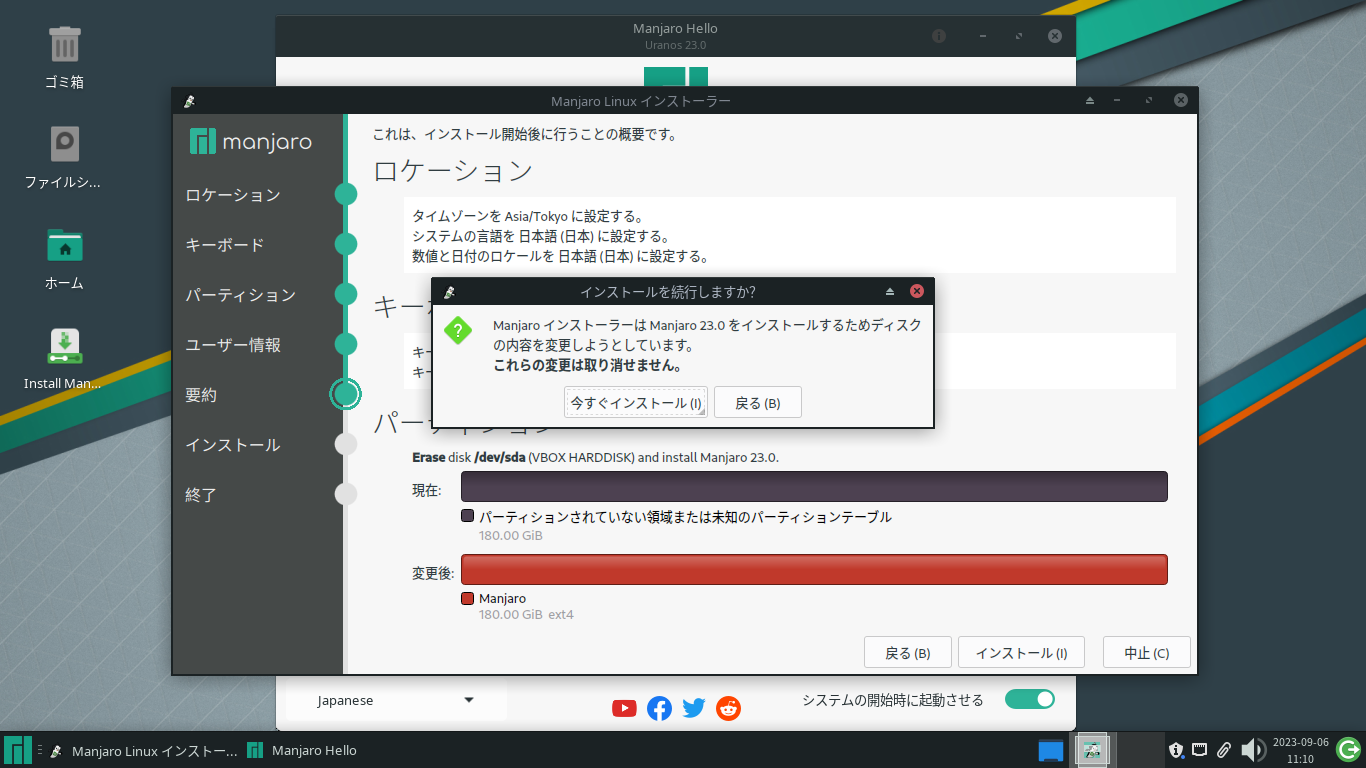The width and height of the screenshot is (1366, 768).
Task: Open the Manjaro start menu in taskbar
Action: pos(18,750)
